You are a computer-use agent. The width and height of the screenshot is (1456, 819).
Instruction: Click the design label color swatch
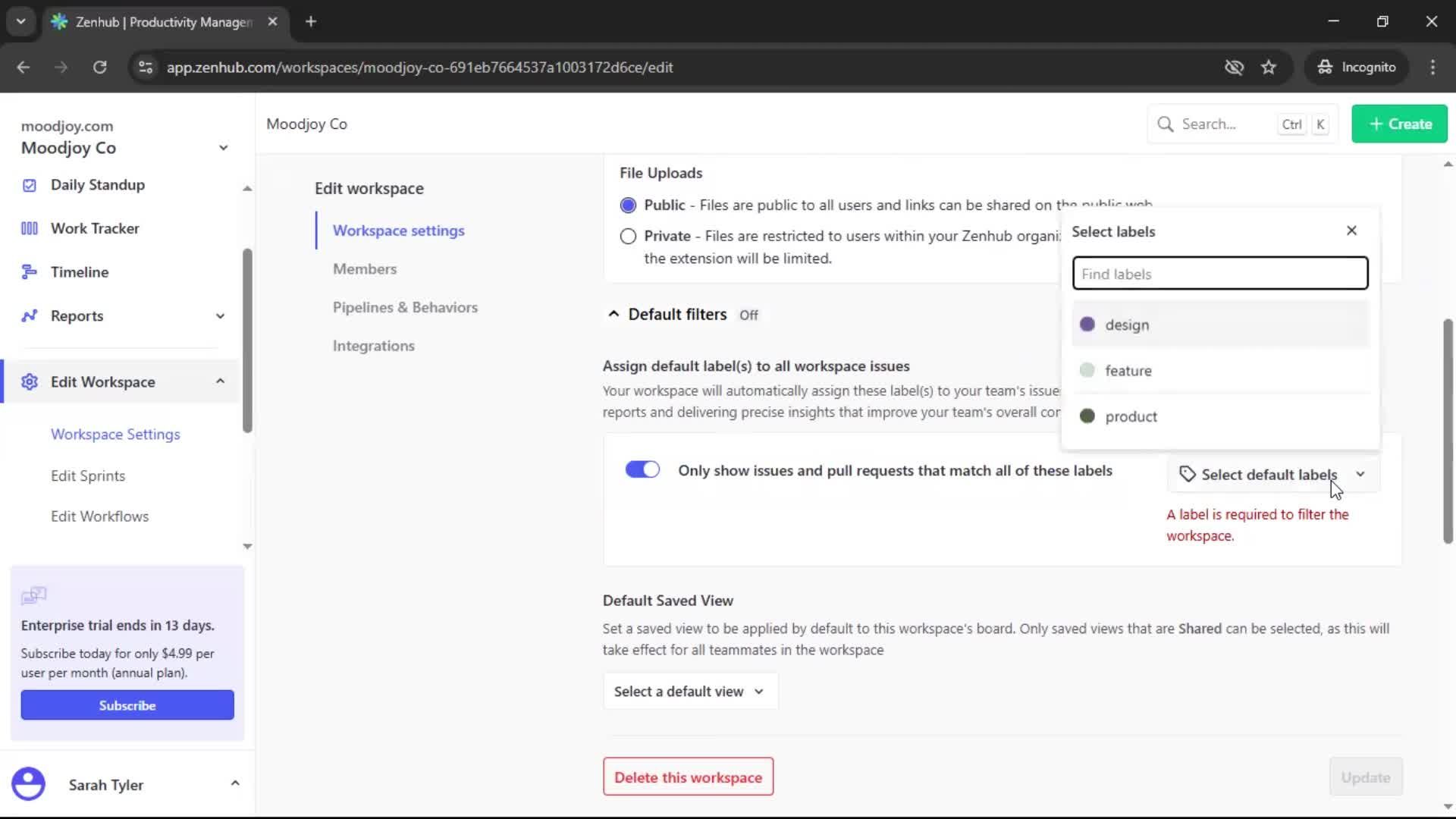[1088, 324]
